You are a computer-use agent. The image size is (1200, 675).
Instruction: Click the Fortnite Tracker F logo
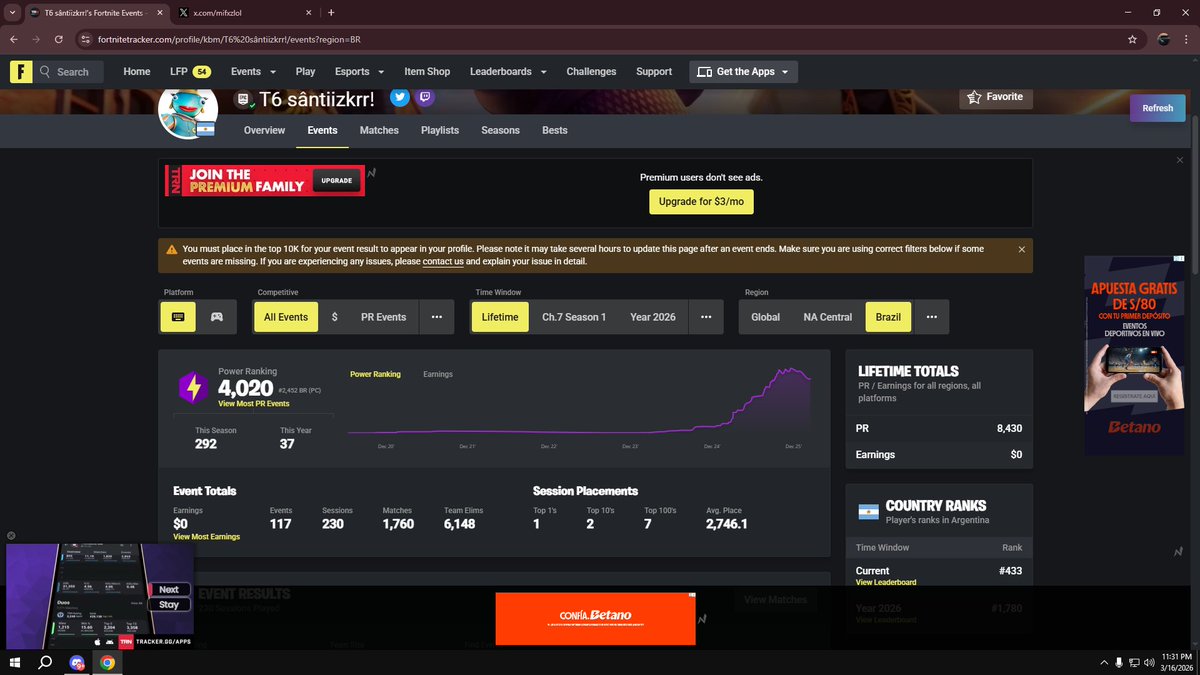(21, 72)
